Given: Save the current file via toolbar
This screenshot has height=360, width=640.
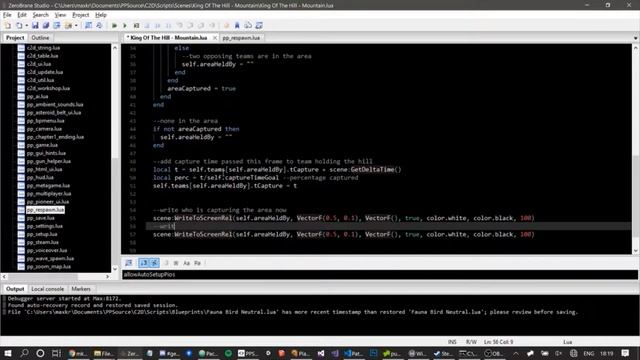Looking at the screenshot, I should [x=35, y=26].
